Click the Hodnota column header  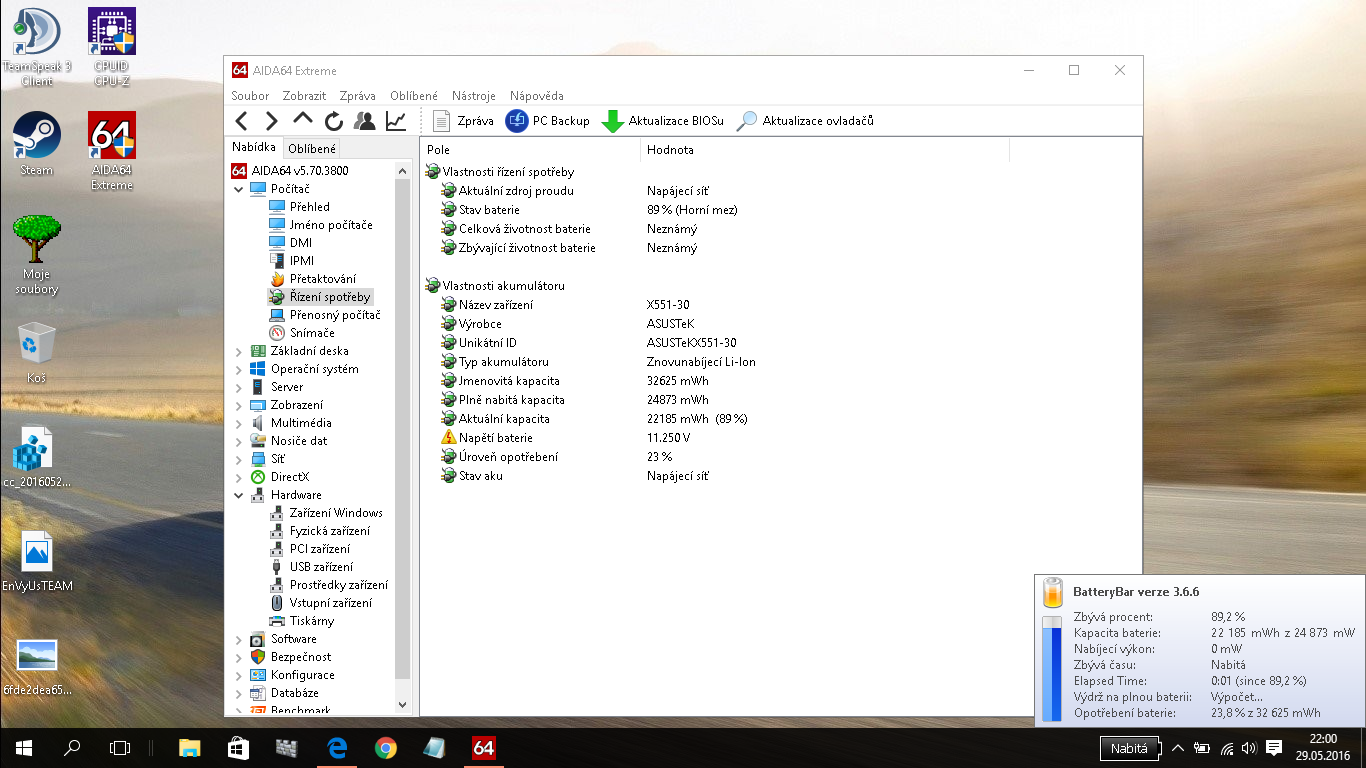coord(825,150)
